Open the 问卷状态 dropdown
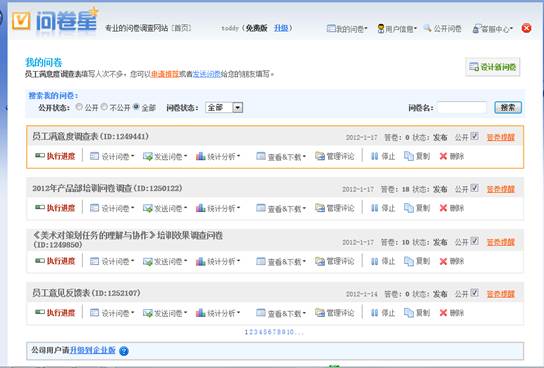 [x=224, y=108]
